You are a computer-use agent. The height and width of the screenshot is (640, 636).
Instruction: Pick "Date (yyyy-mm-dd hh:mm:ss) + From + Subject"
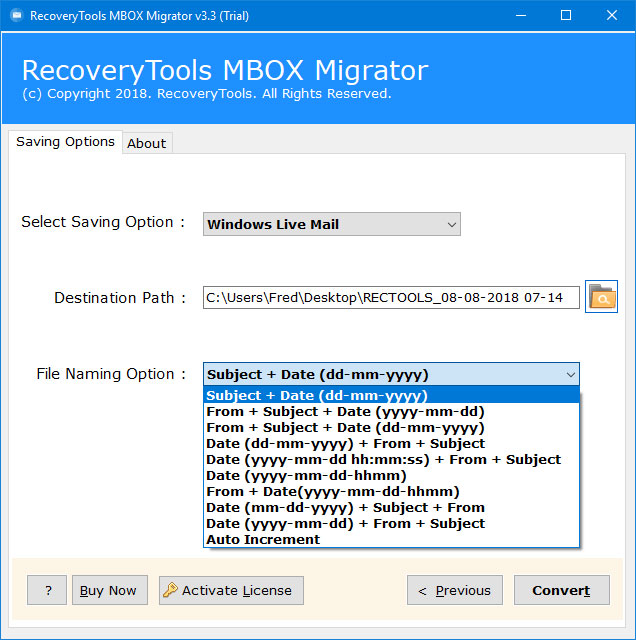click(x=391, y=459)
